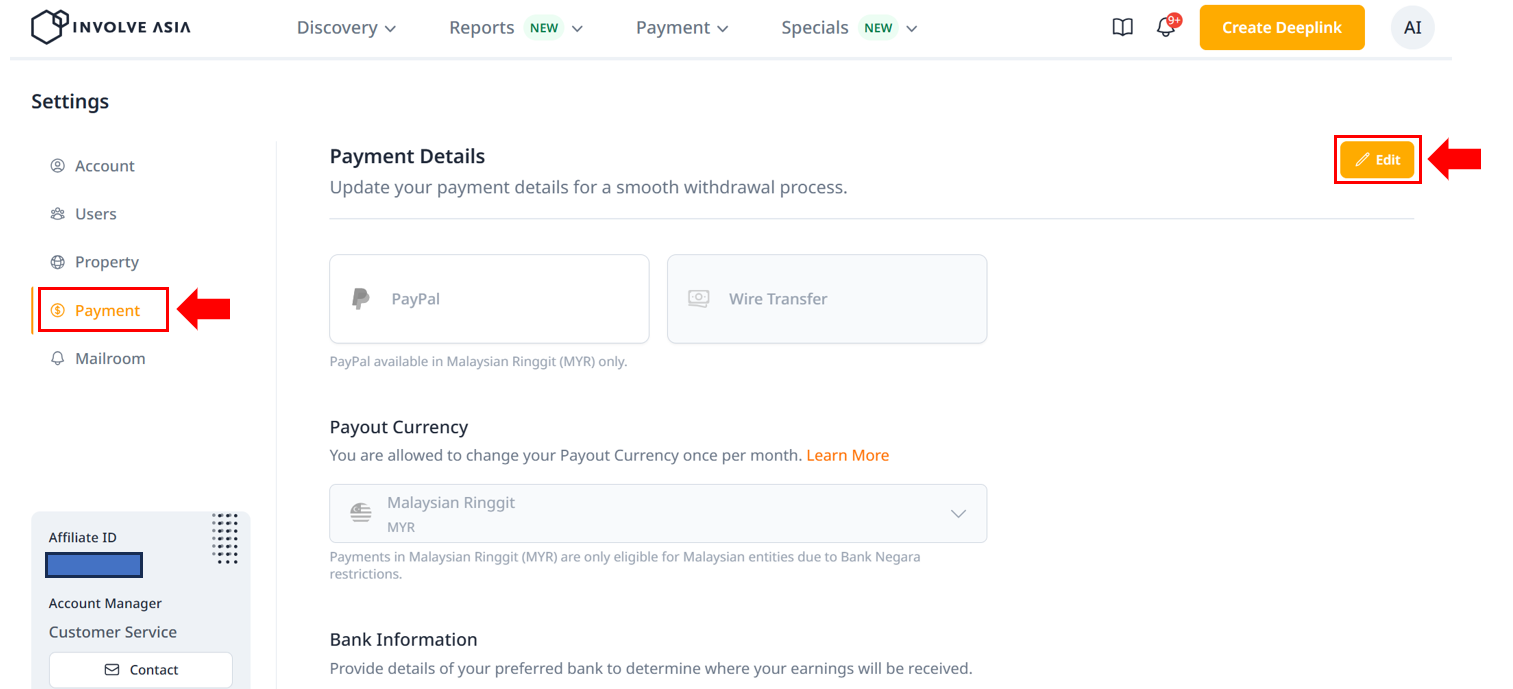Image resolution: width=1513 pixels, height=689 pixels.
Task: Select the Wire Transfer payment option
Action: pos(827,299)
